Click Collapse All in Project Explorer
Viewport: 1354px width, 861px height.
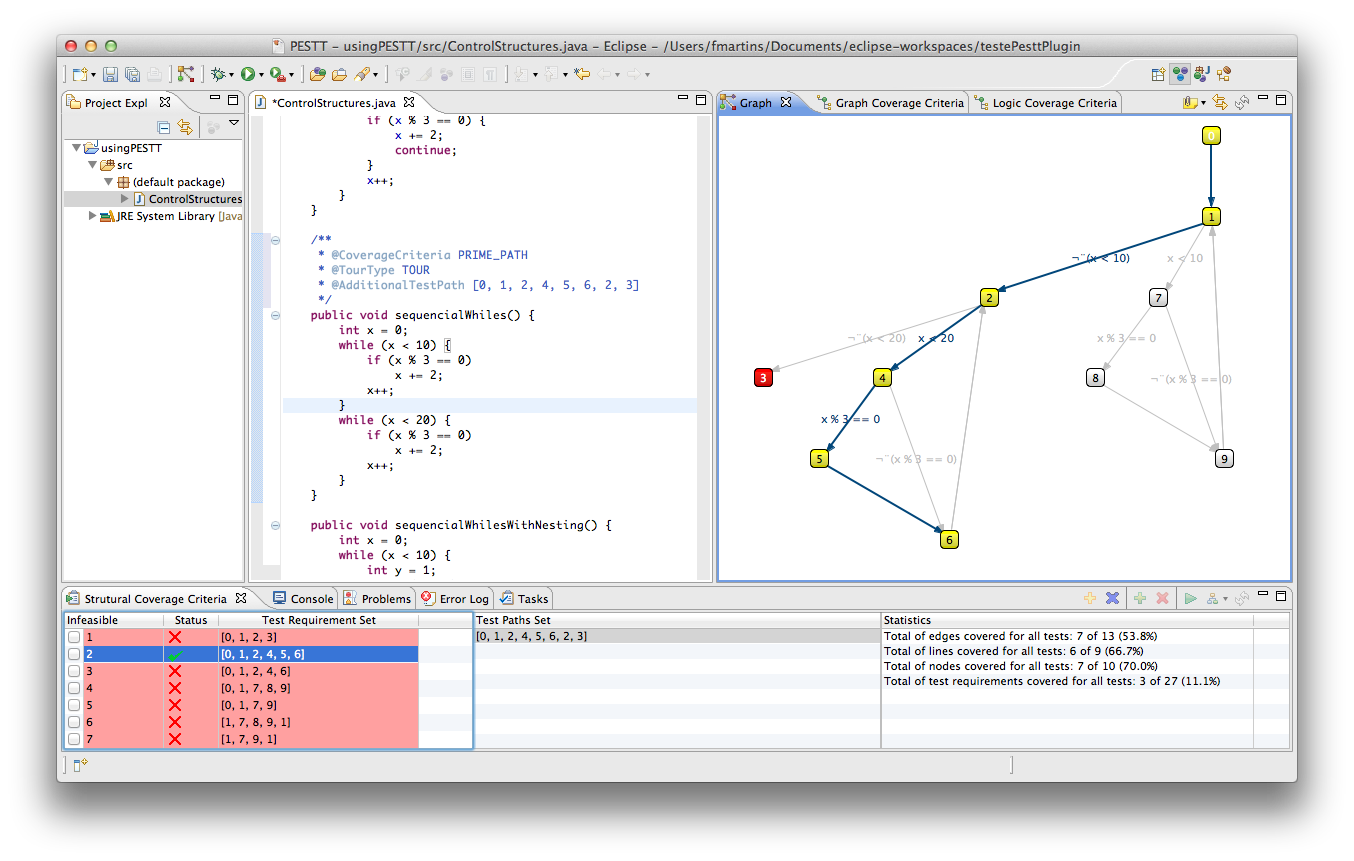(163, 127)
